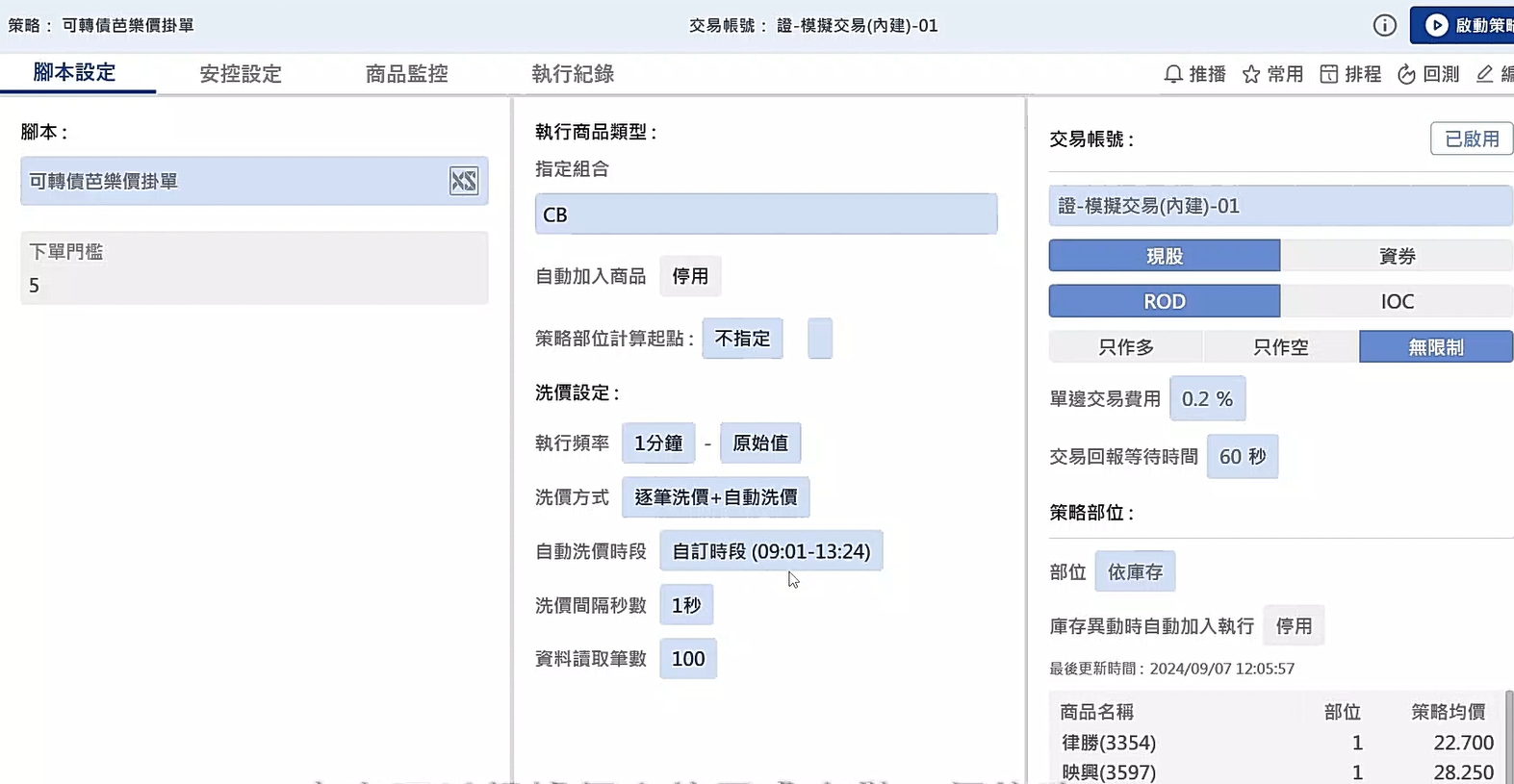Click the 回測 backtest icon
The height and width of the screenshot is (784, 1514).
(1406, 74)
